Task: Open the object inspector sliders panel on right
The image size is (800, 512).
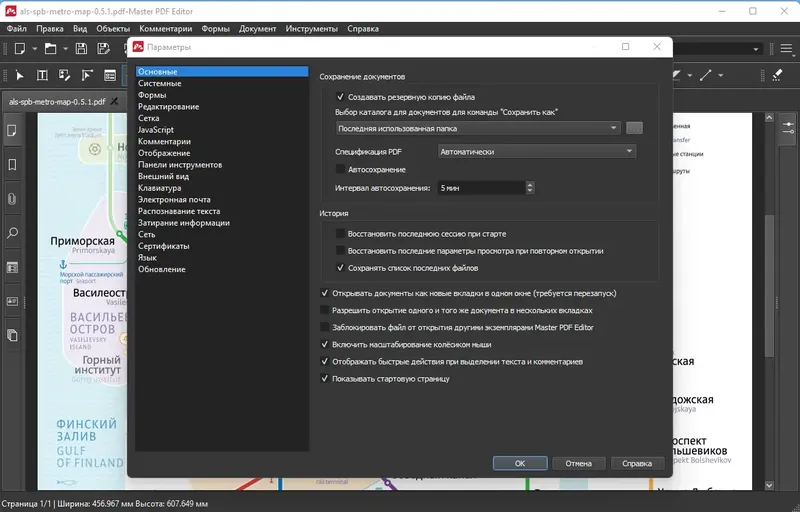Action: 788,128
